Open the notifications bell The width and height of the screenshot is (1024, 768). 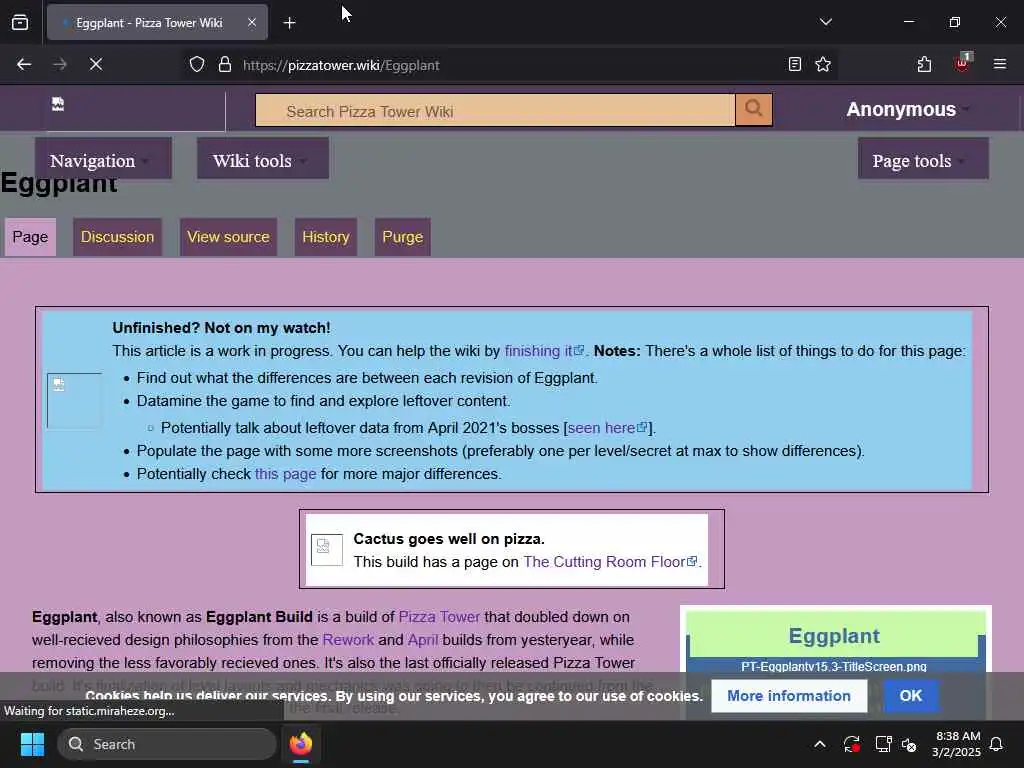click(997, 744)
